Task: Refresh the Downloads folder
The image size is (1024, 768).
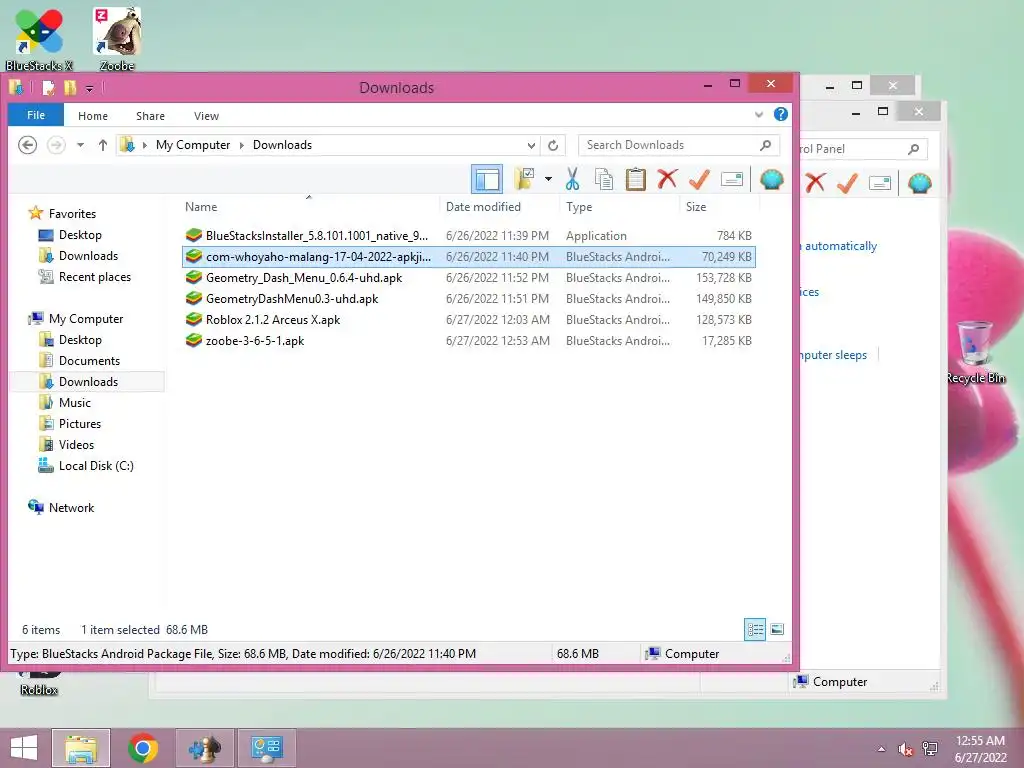Action: pyautogui.click(x=553, y=145)
